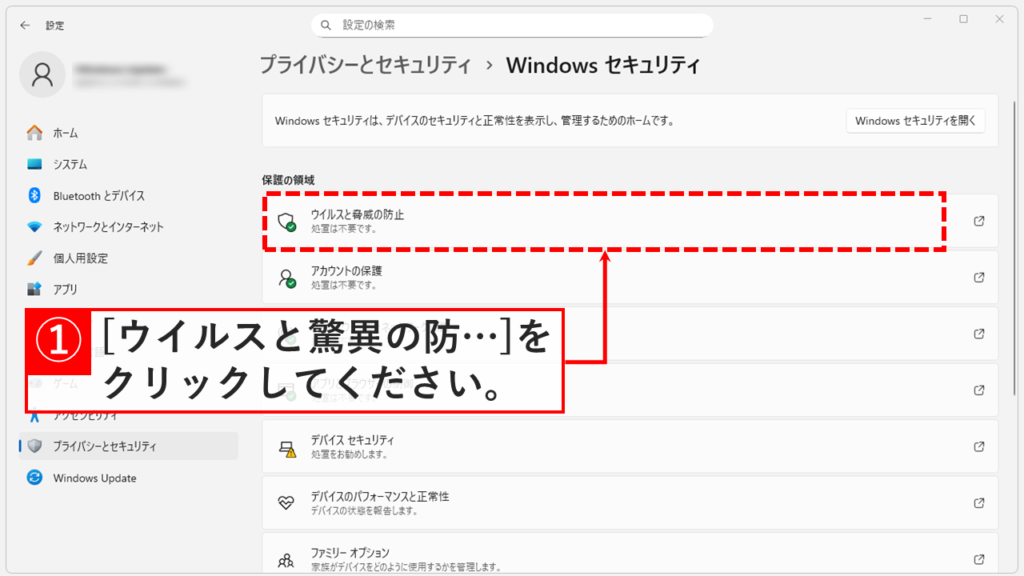The width and height of the screenshot is (1024, 576).
Task: Click the Bluetooth icon in the sidebar
Action: click(x=34, y=197)
